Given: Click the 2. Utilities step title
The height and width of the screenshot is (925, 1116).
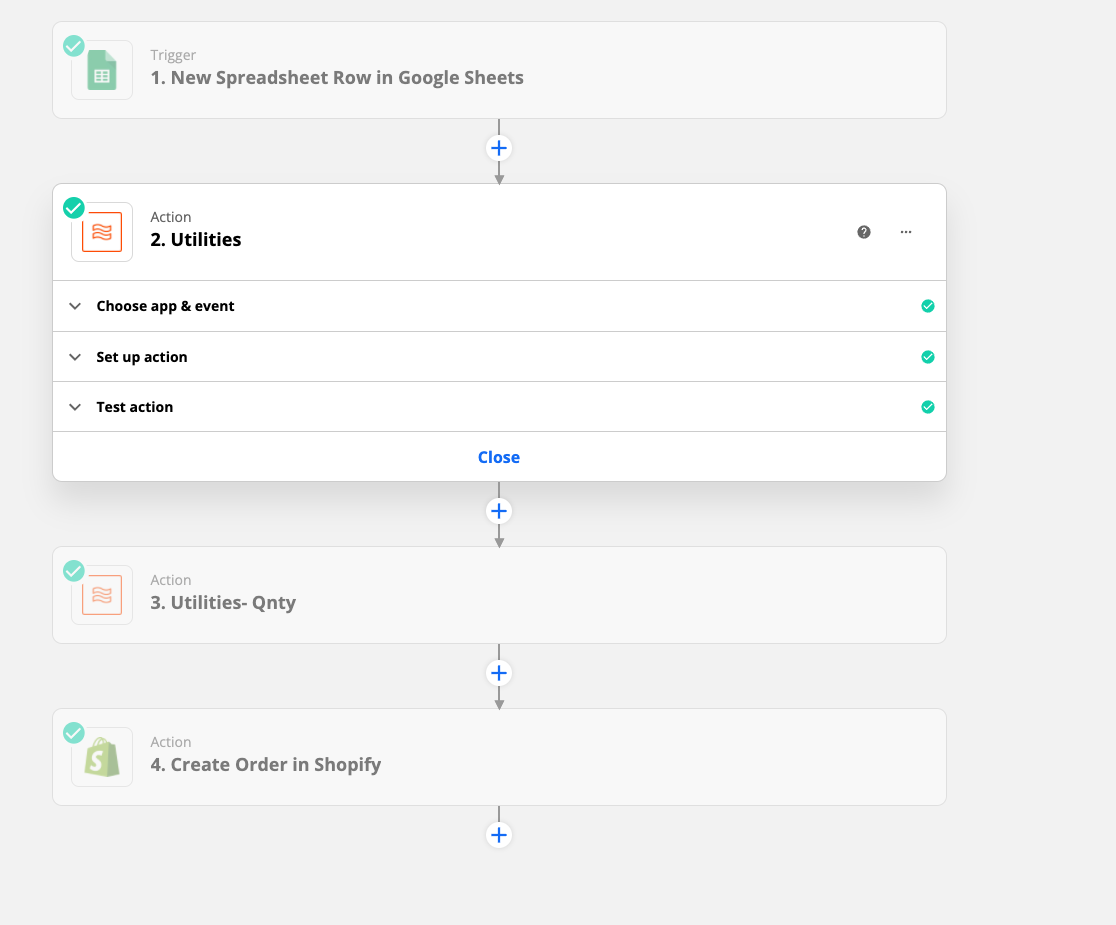Looking at the screenshot, I should (196, 240).
